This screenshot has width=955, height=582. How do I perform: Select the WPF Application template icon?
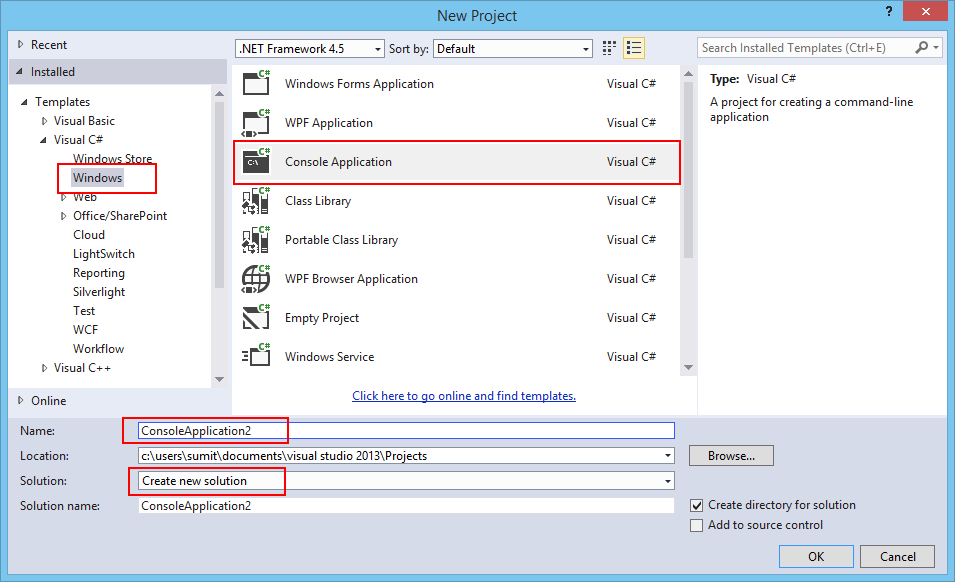tap(256, 122)
